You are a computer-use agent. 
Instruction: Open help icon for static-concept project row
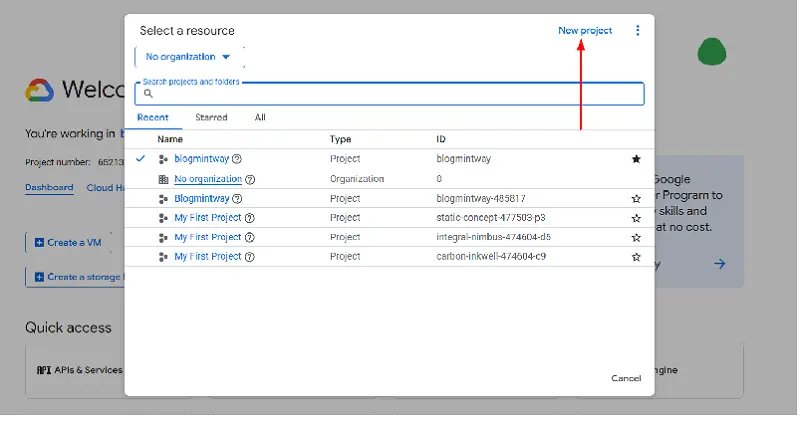pos(249,218)
